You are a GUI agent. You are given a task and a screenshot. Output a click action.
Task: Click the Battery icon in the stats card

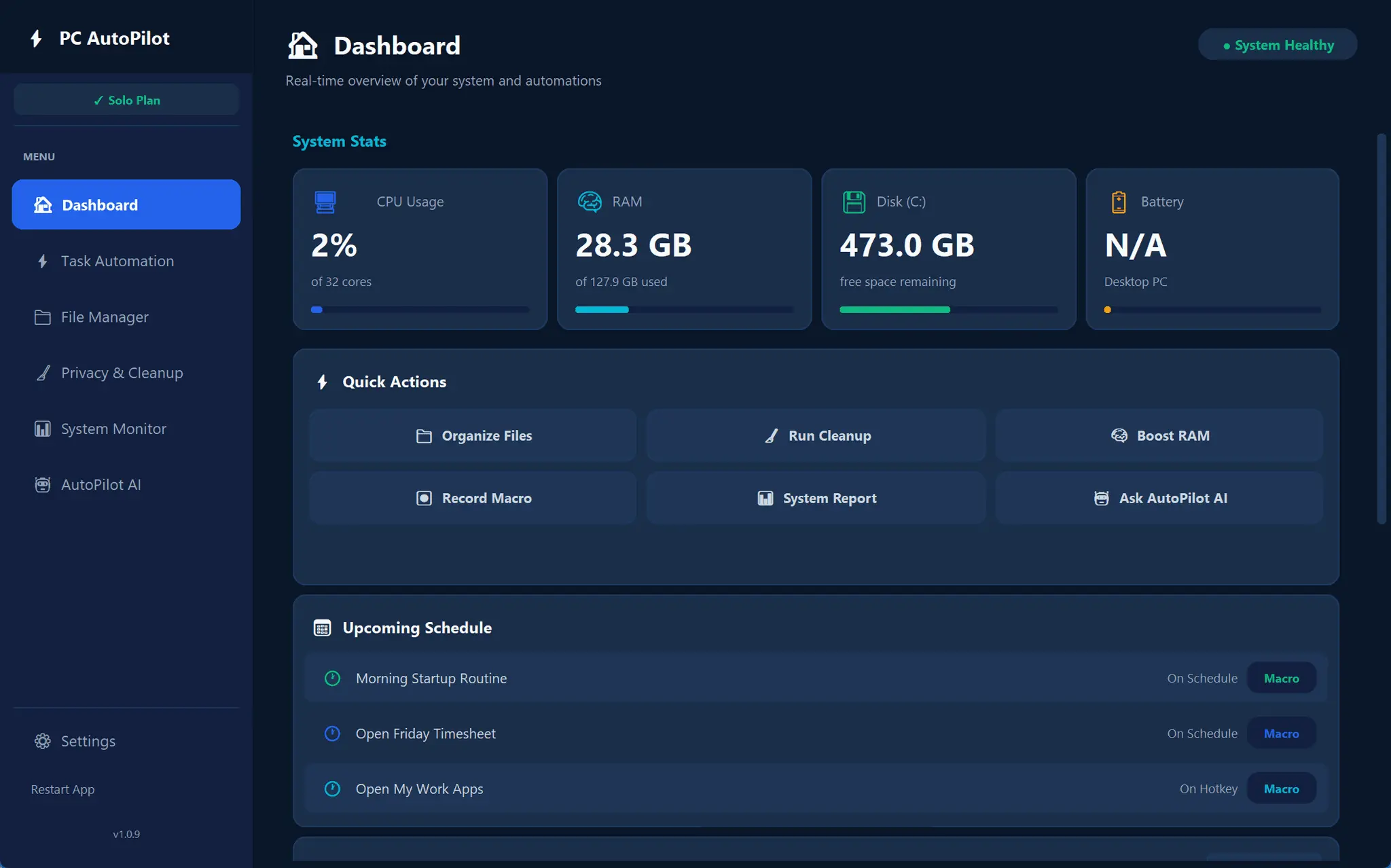(1119, 202)
